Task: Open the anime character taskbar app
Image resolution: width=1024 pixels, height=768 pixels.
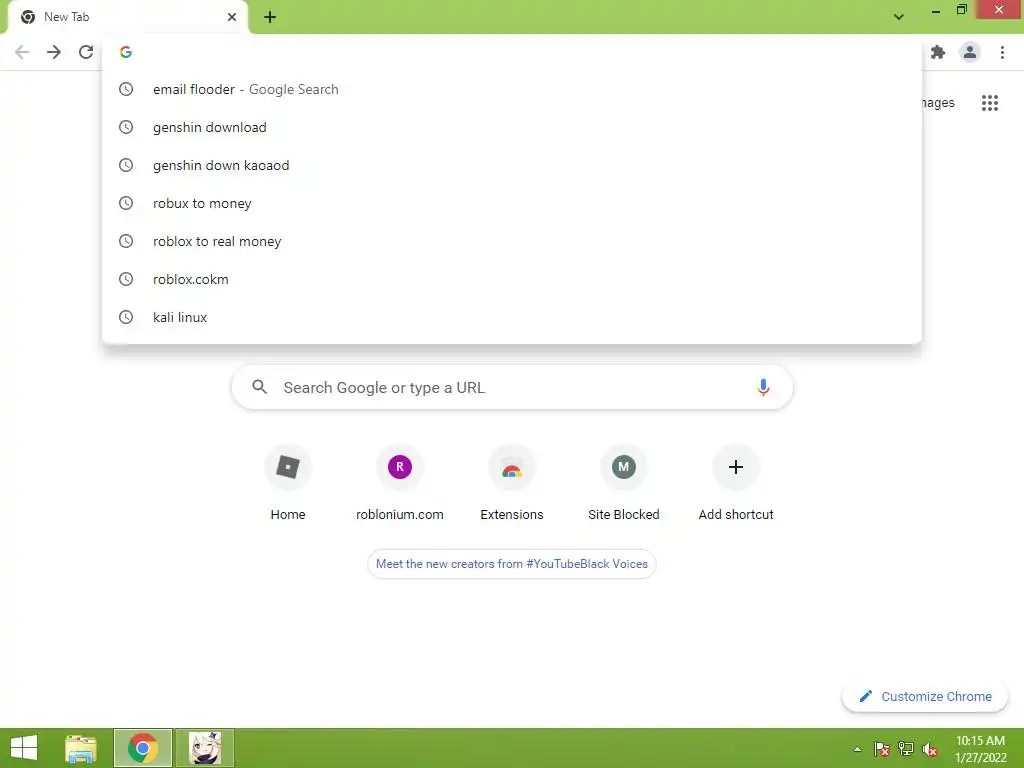Action: (205, 748)
